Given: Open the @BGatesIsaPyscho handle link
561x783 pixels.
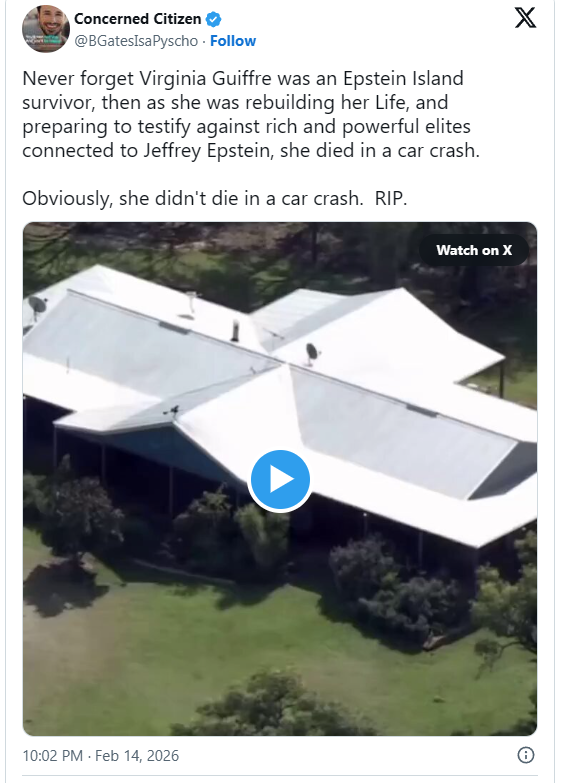Looking at the screenshot, I should pyautogui.click(x=136, y=41).
